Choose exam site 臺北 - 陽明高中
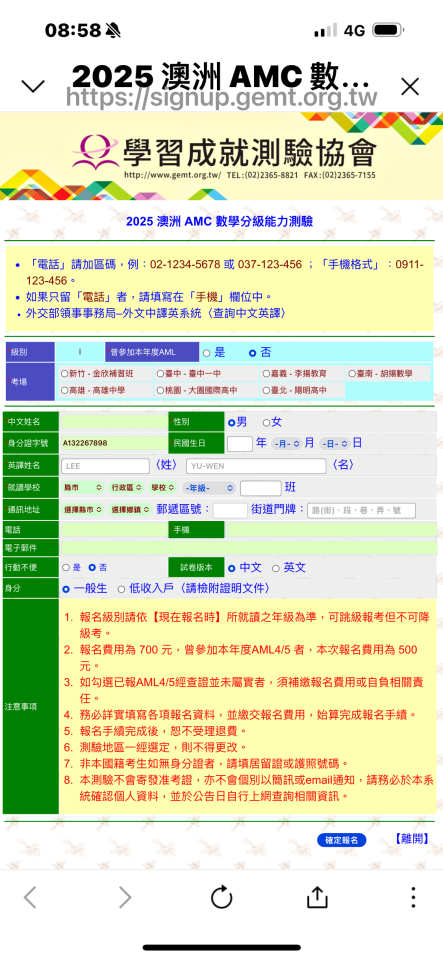 click(266, 390)
